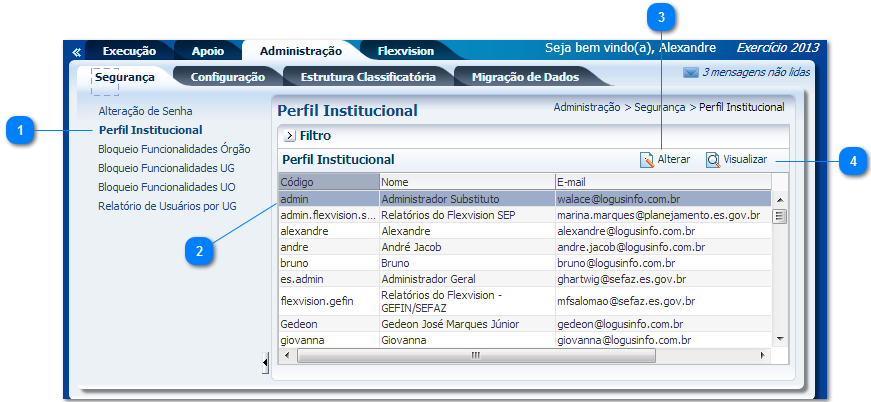
Task: Open the unread messages envelope icon
Action: (690, 73)
